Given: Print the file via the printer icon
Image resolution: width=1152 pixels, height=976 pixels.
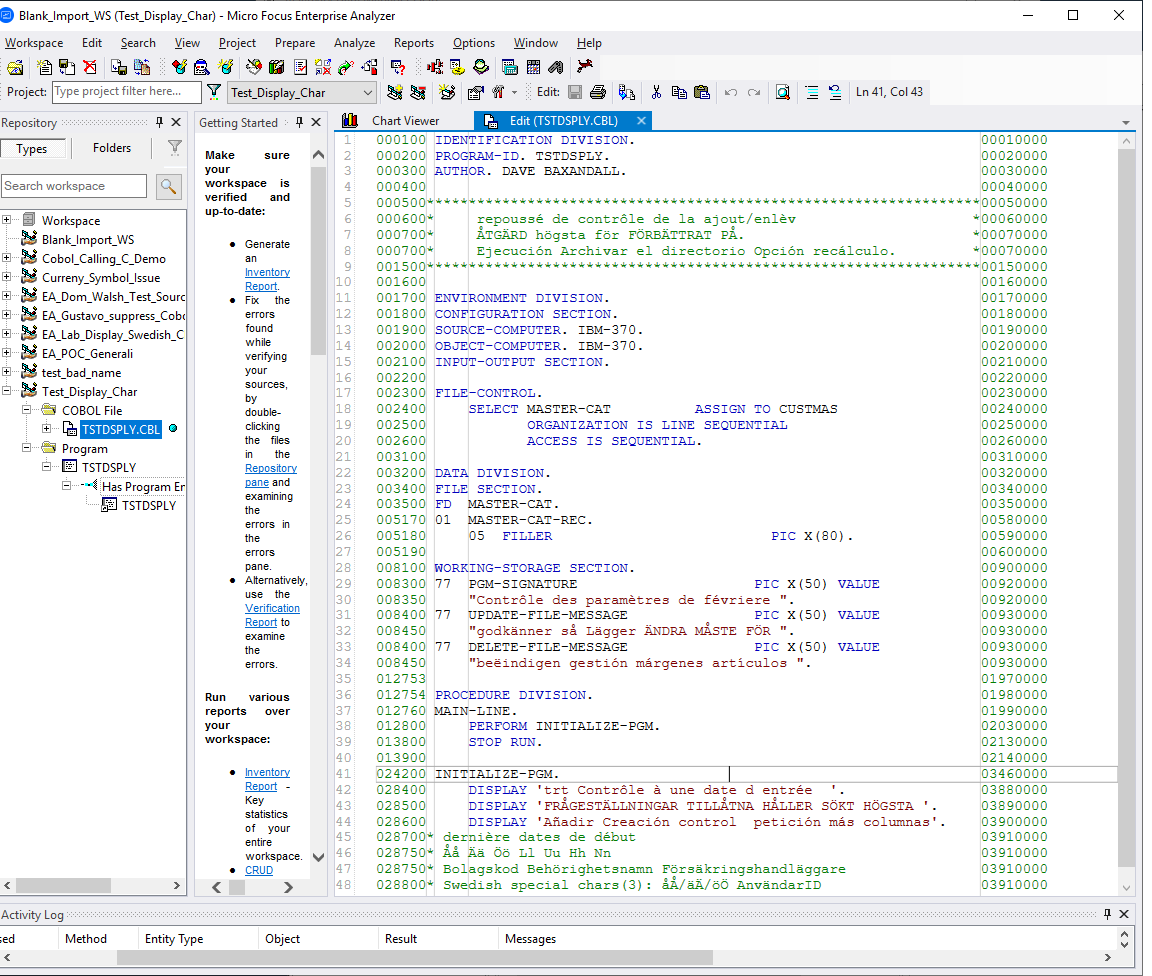Looking at the screenshot, I should coord(596,91).
